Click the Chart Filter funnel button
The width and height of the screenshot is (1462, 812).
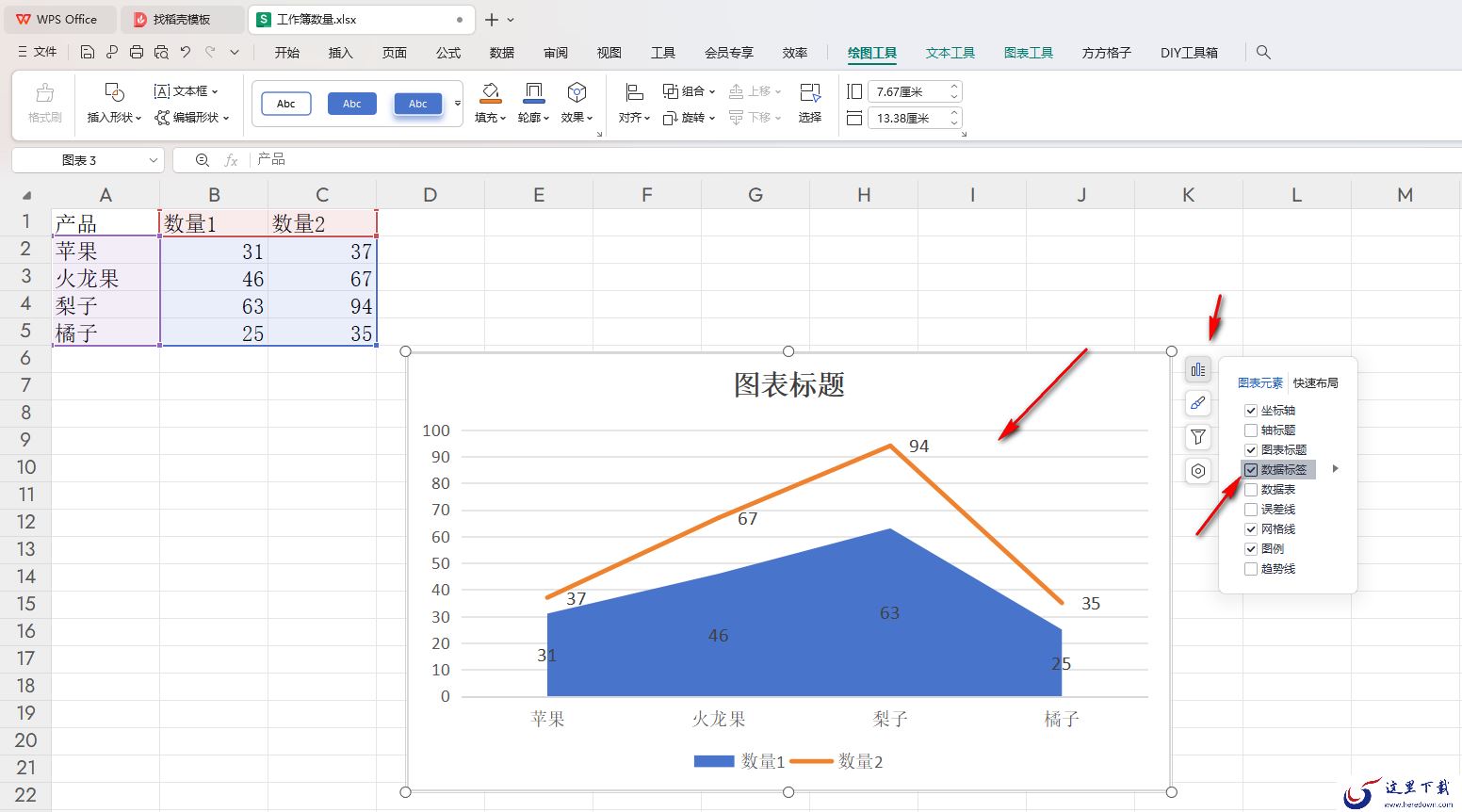click(x=1198, y=437)
